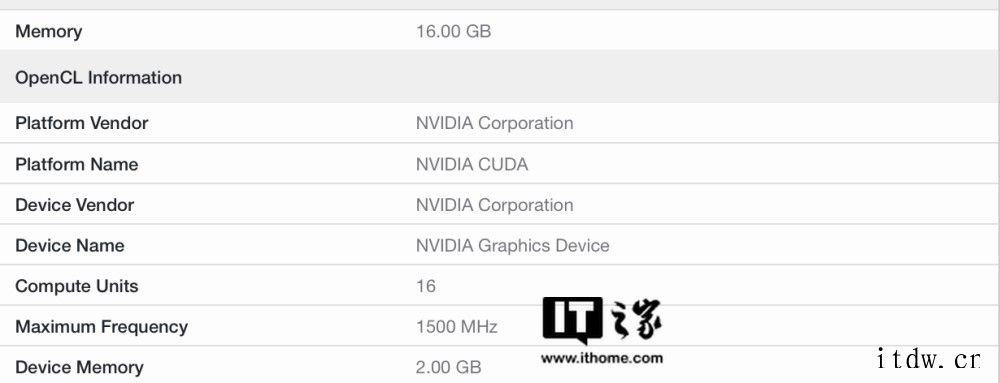Click the Platform Name label
Viewport: 1000px width, 383px height.
pyautogui.click(x=77, y=164)
